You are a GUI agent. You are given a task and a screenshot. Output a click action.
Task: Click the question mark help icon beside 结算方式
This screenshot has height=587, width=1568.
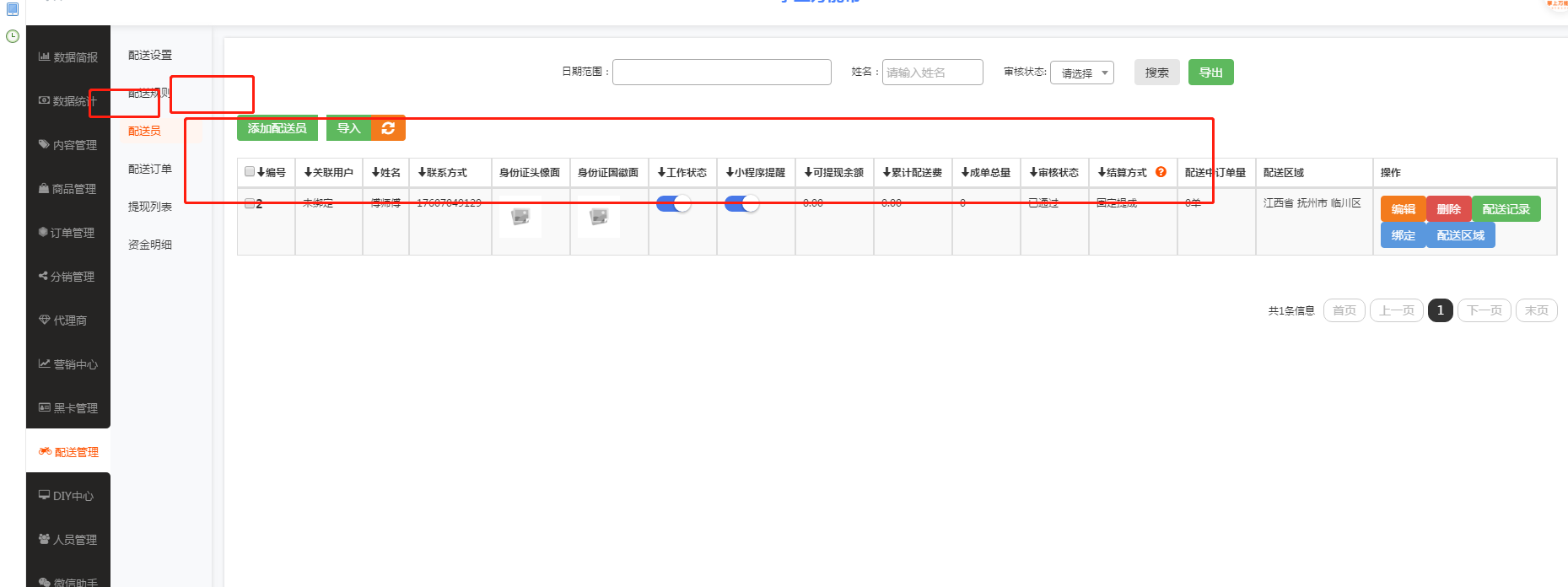tap(1161, 172)
